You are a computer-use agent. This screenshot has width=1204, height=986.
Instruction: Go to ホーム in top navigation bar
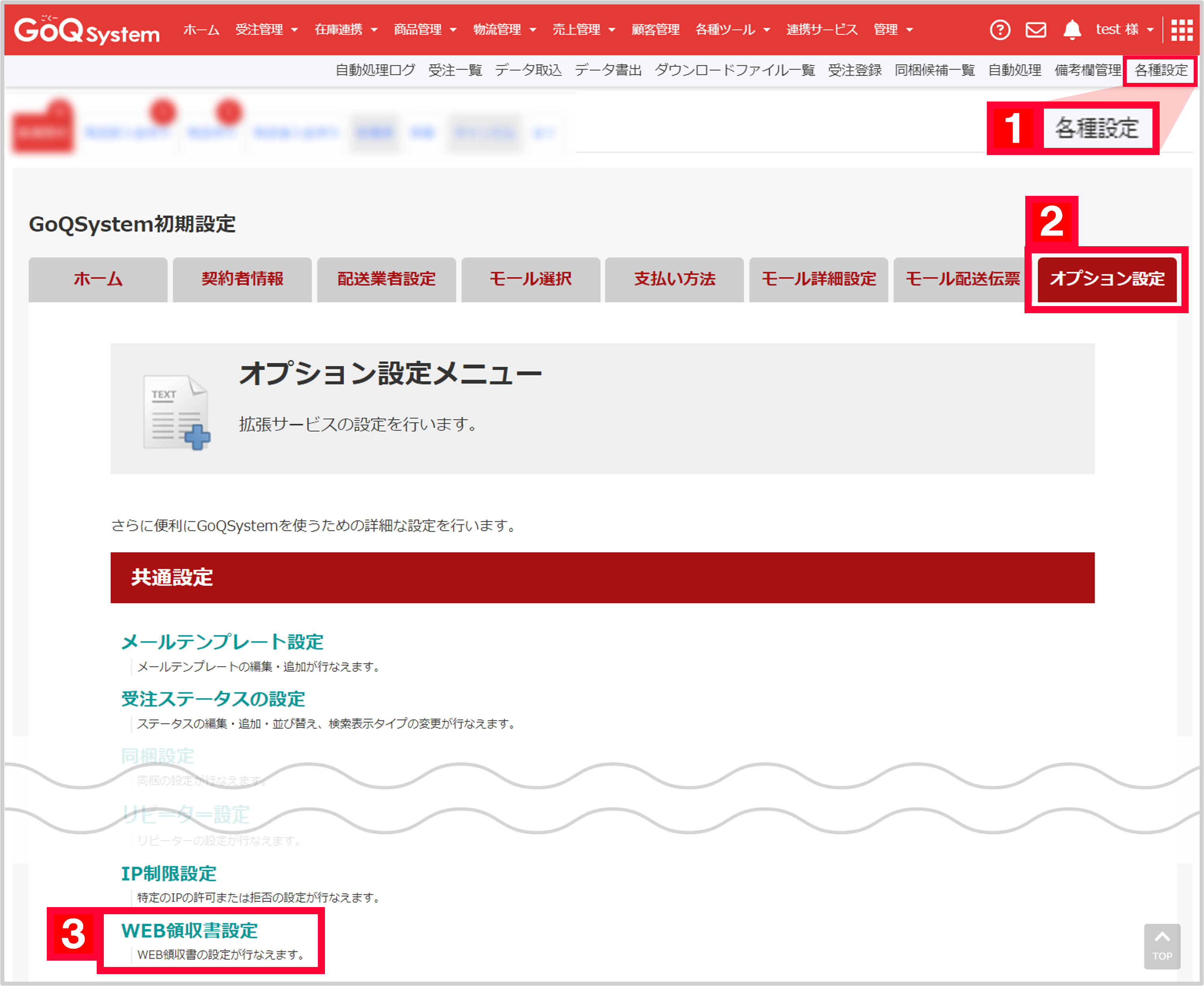point(201,29)
